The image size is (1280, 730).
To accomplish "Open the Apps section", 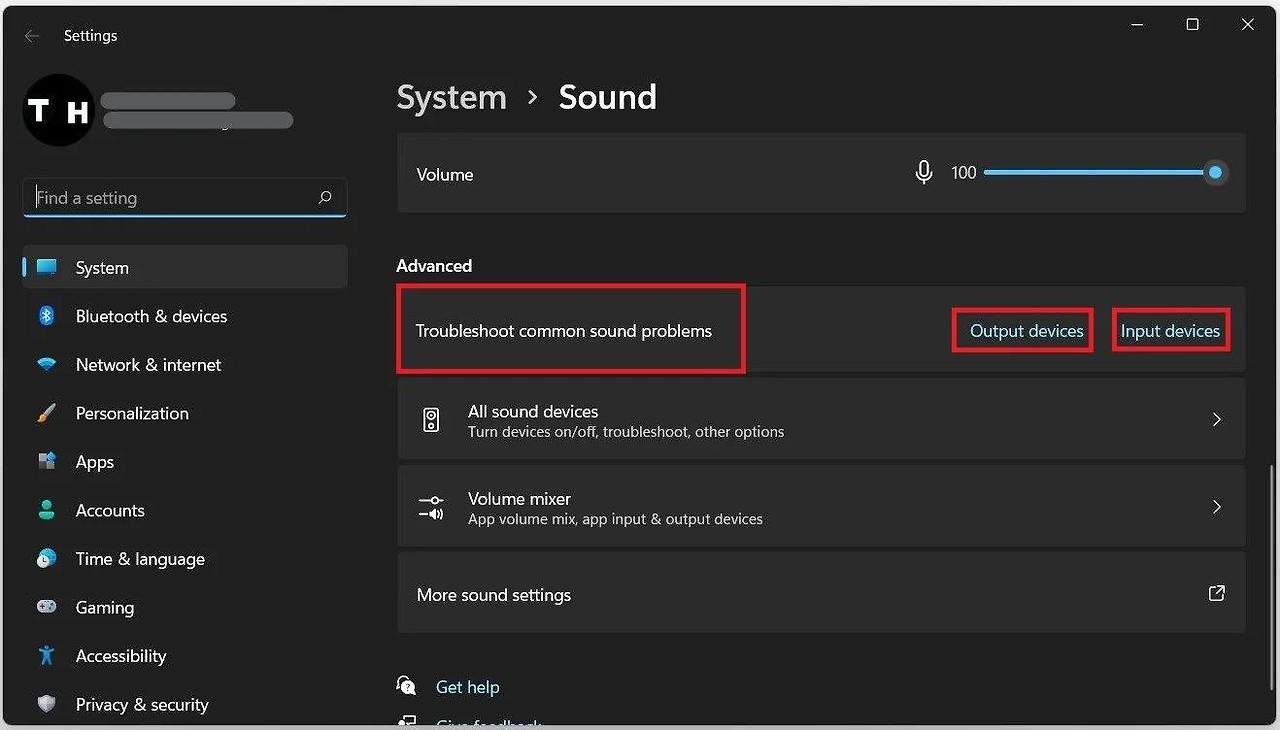I will click(x=185, y=462).
